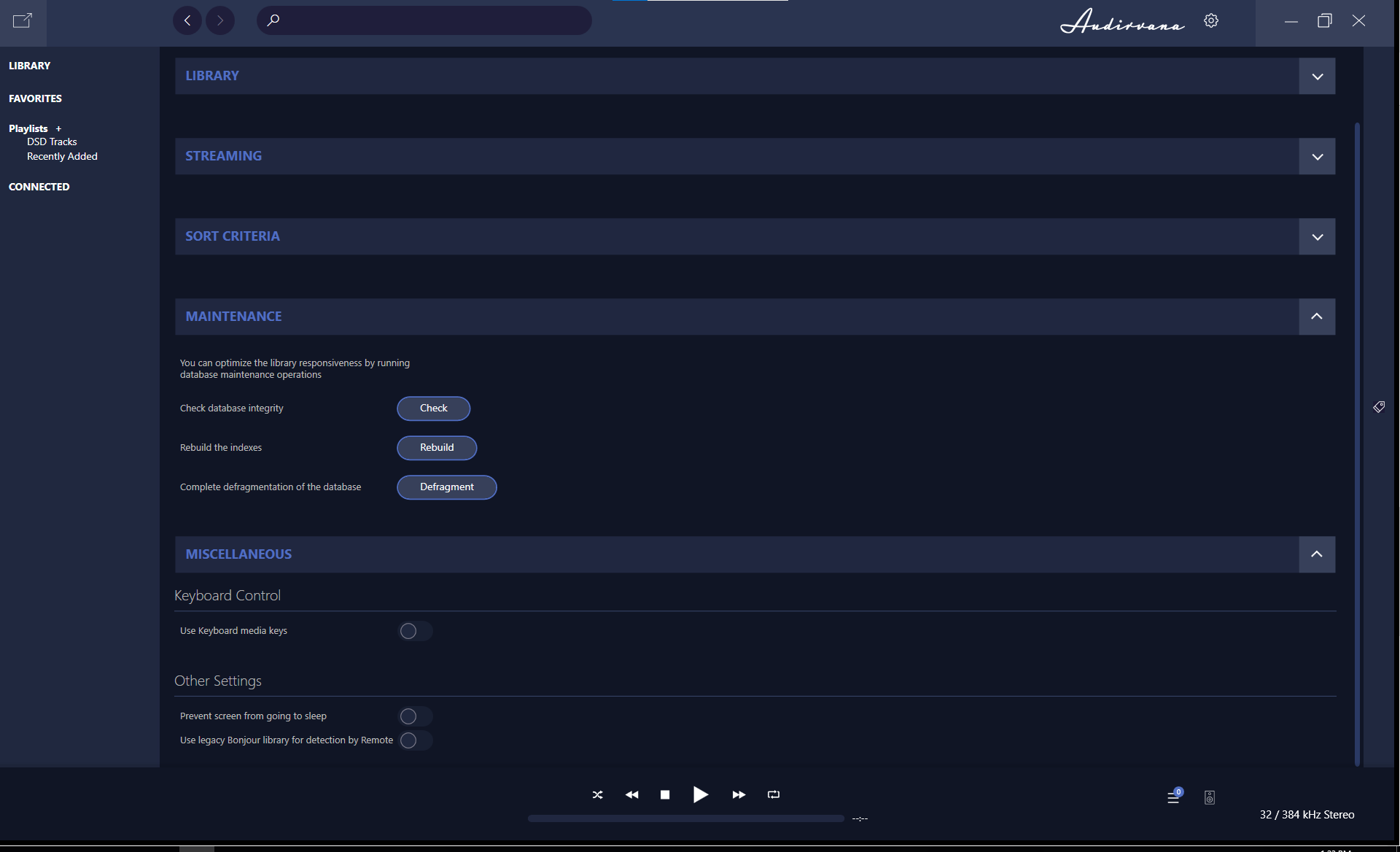This screenshot has width=1400, height=852.
Task: Click the playback progress slider bar
Action: coord(685,818)
